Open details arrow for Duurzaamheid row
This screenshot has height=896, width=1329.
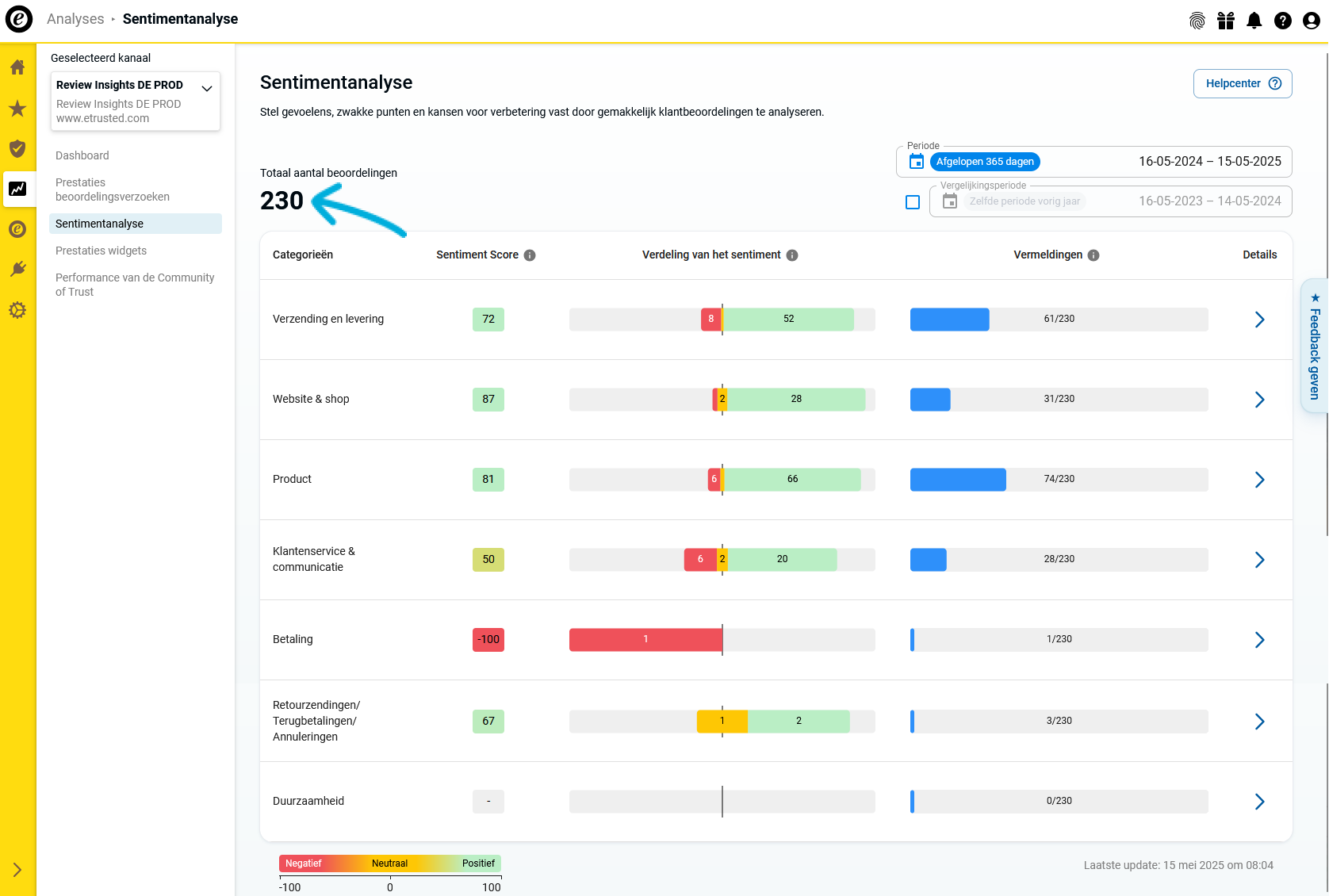pos(1259,802)
